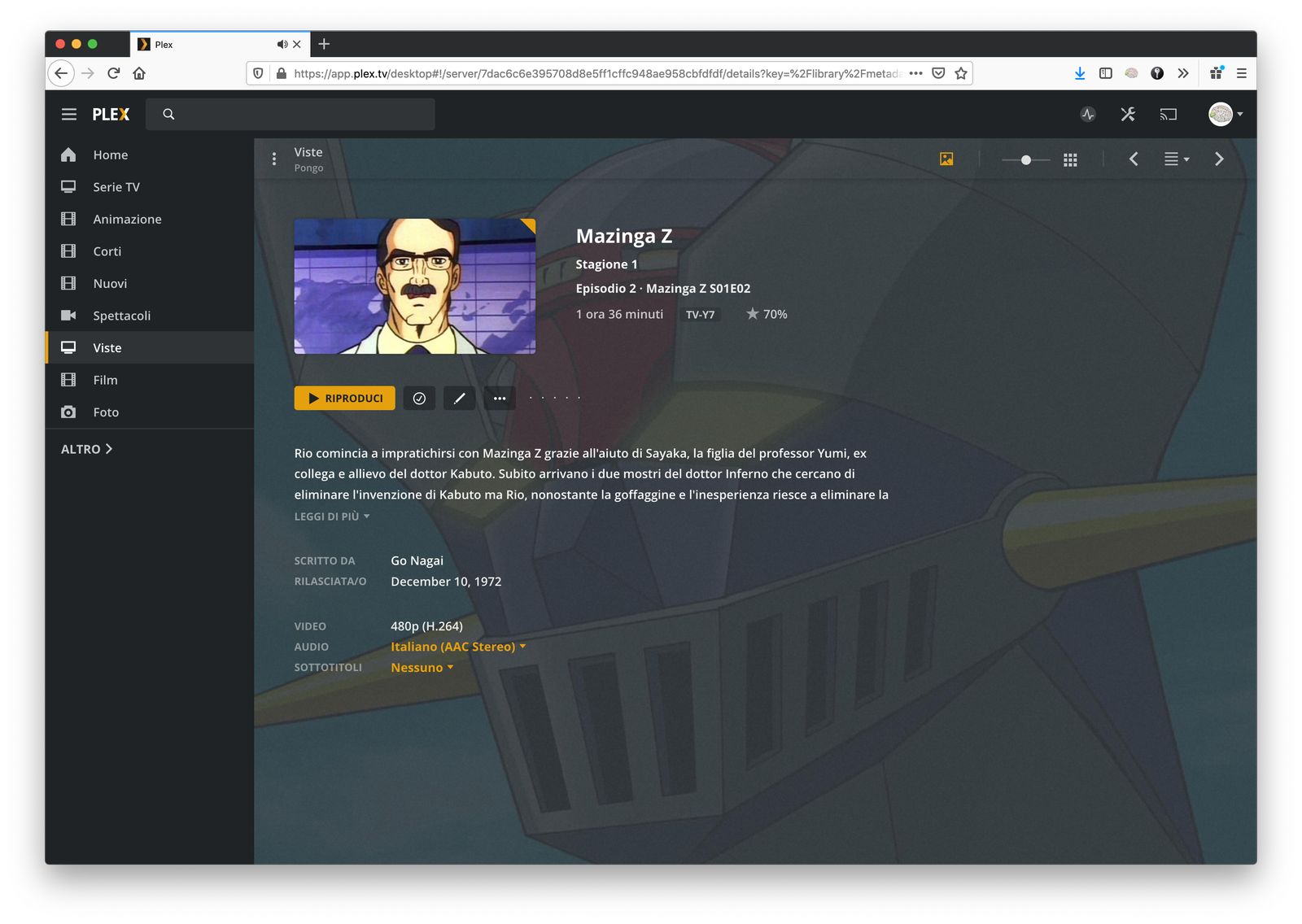Go back in browser history

61,73
